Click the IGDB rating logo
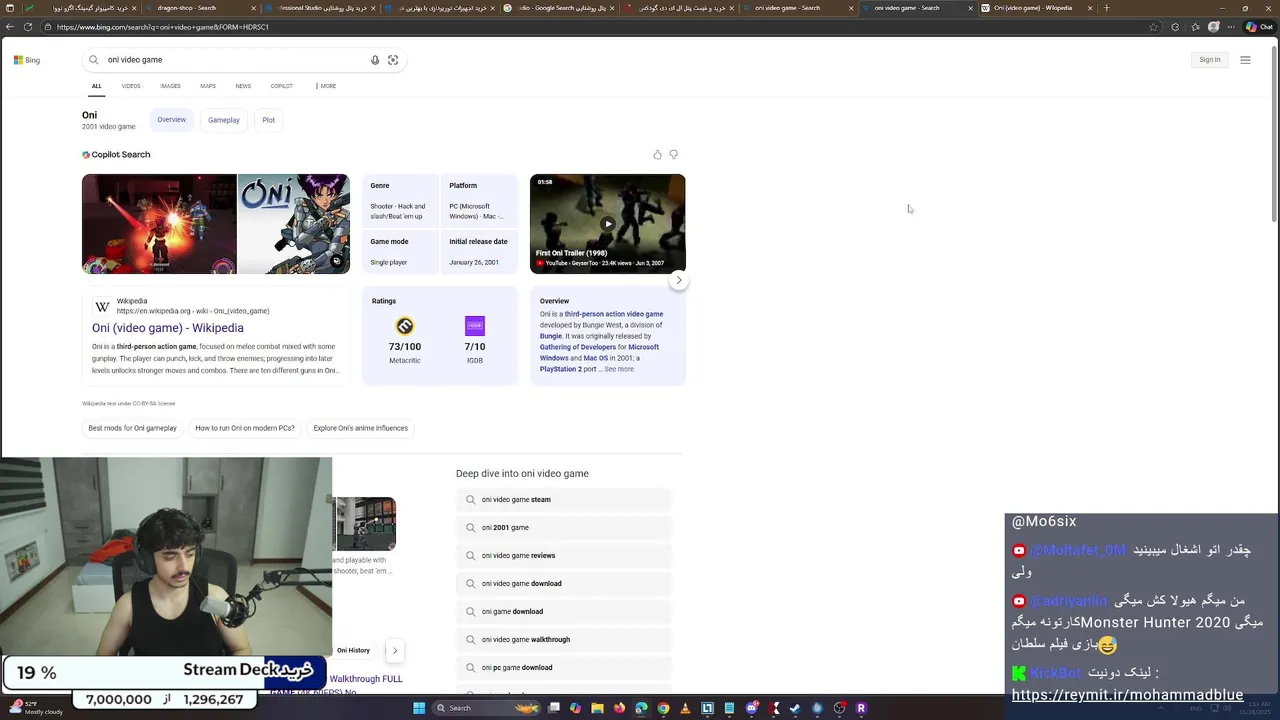Viewport: 1280px width, 720px height. 475,326
